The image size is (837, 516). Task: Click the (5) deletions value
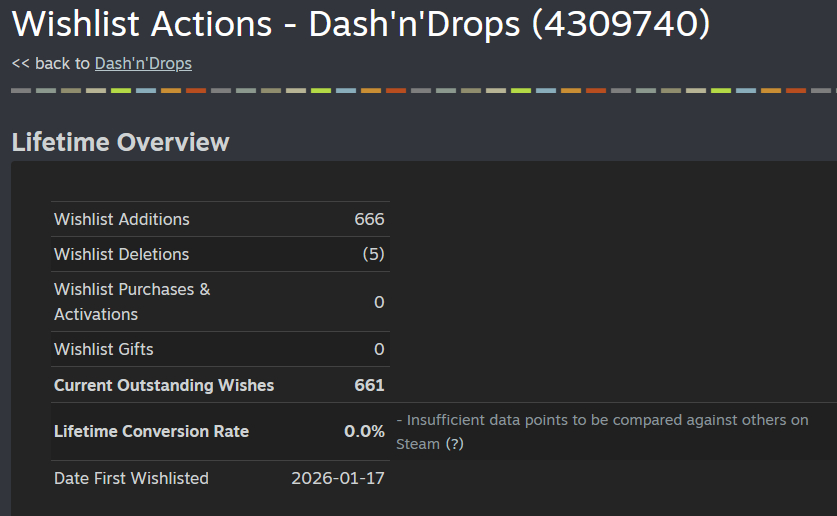pos(373,254)
